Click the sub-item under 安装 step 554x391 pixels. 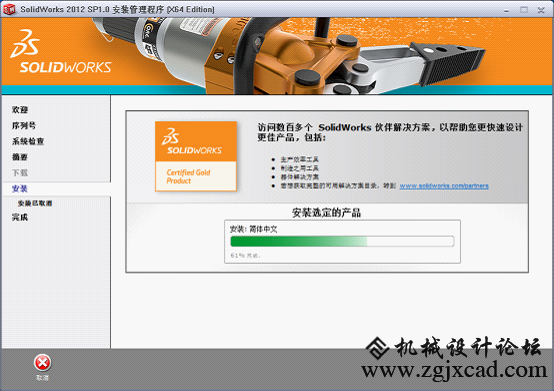click(x=35, y=203)
